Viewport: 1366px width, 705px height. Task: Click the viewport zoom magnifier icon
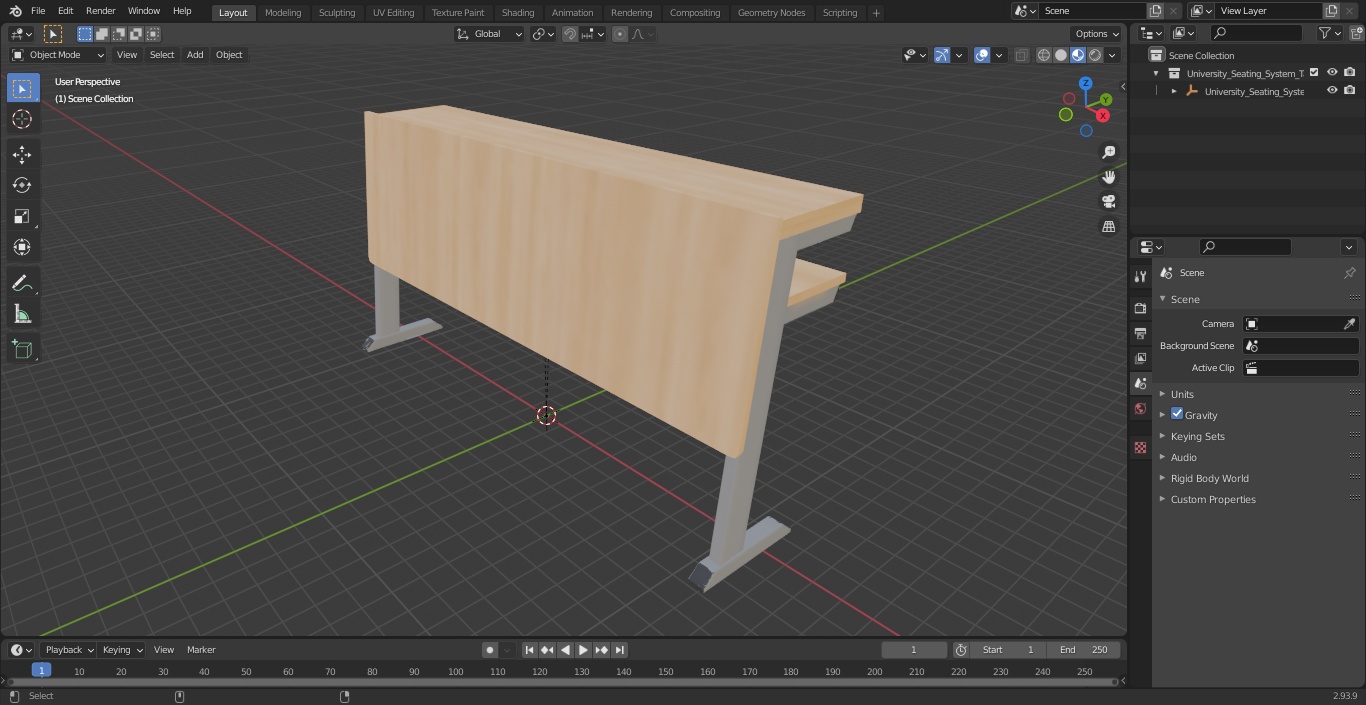coord(1108,152)
